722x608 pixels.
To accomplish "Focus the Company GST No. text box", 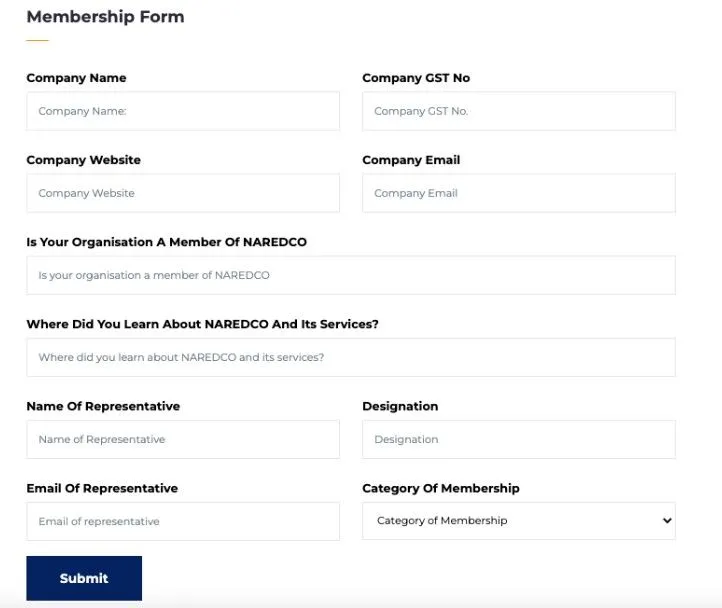I will tap(518, 111).
